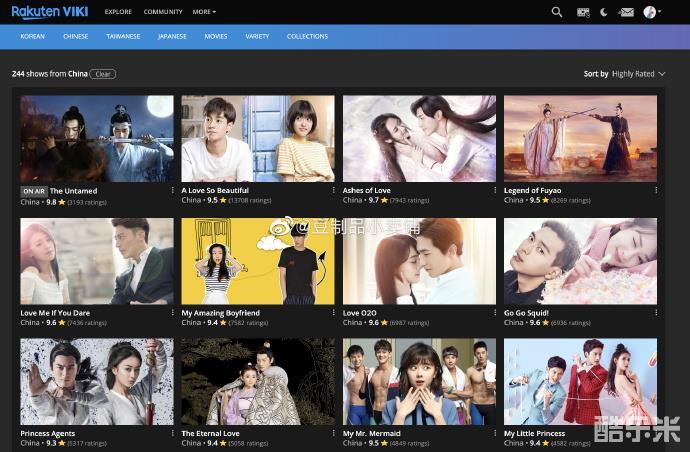Open options menu for The Eternal Love
Screen dimensions: 690x452
point(334,433)
